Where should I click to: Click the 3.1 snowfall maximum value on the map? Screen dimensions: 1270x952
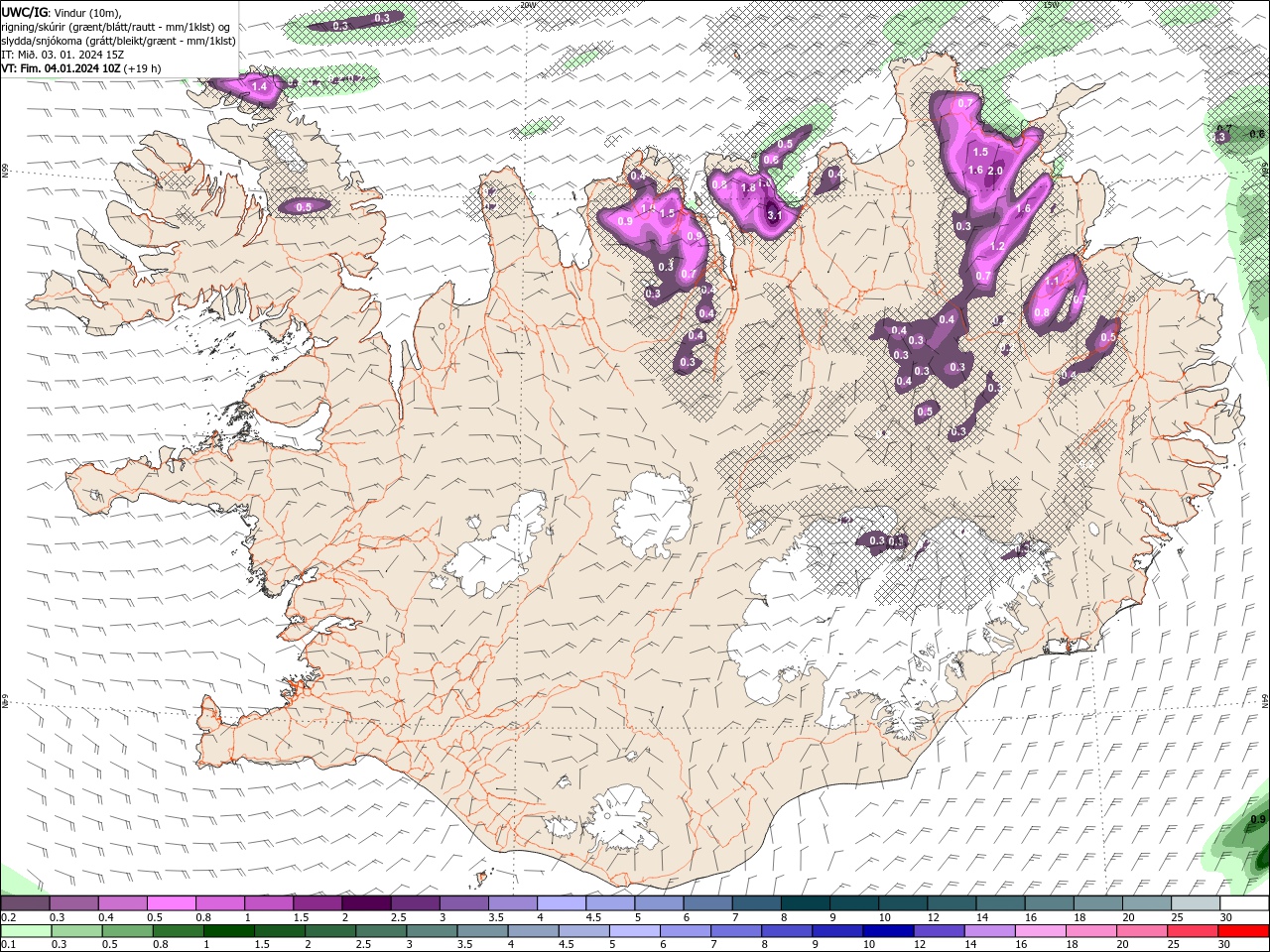point(775,215)
